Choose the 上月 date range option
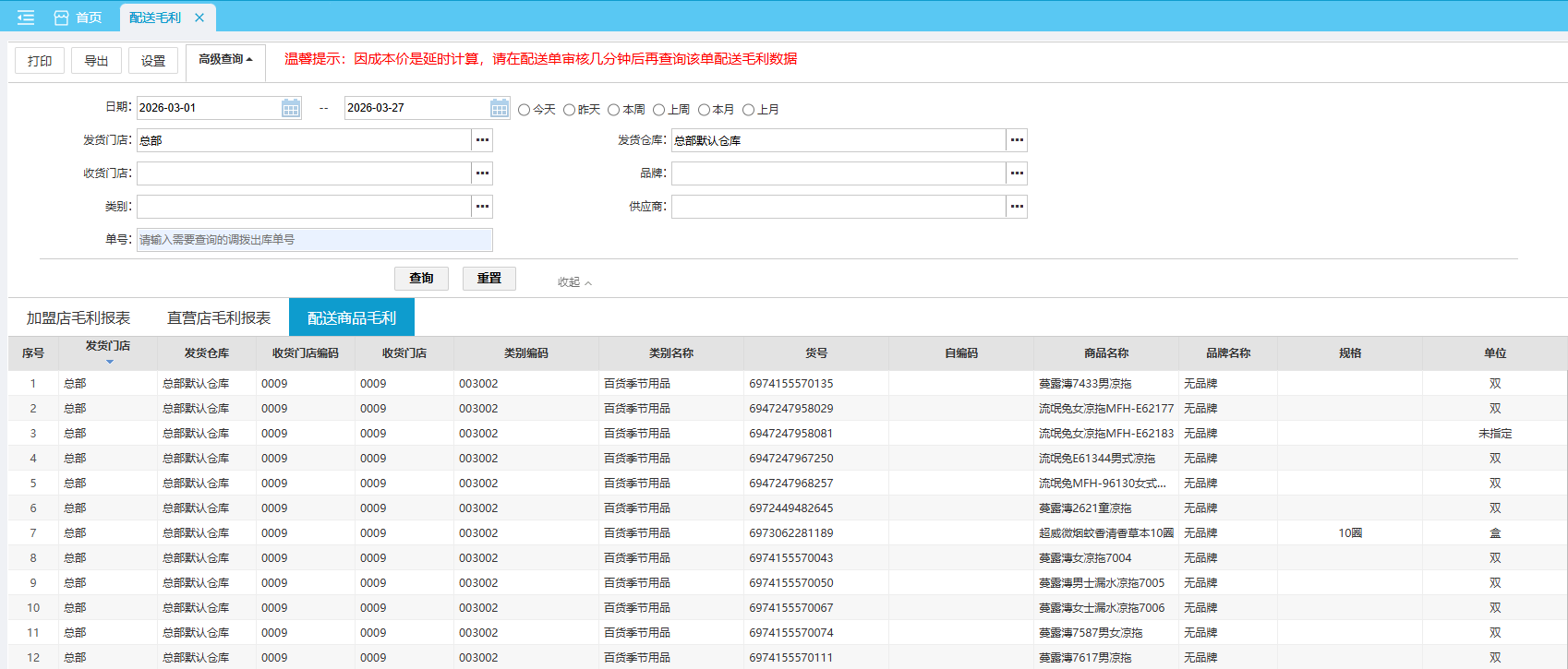1568x669 pixels. 749,110
